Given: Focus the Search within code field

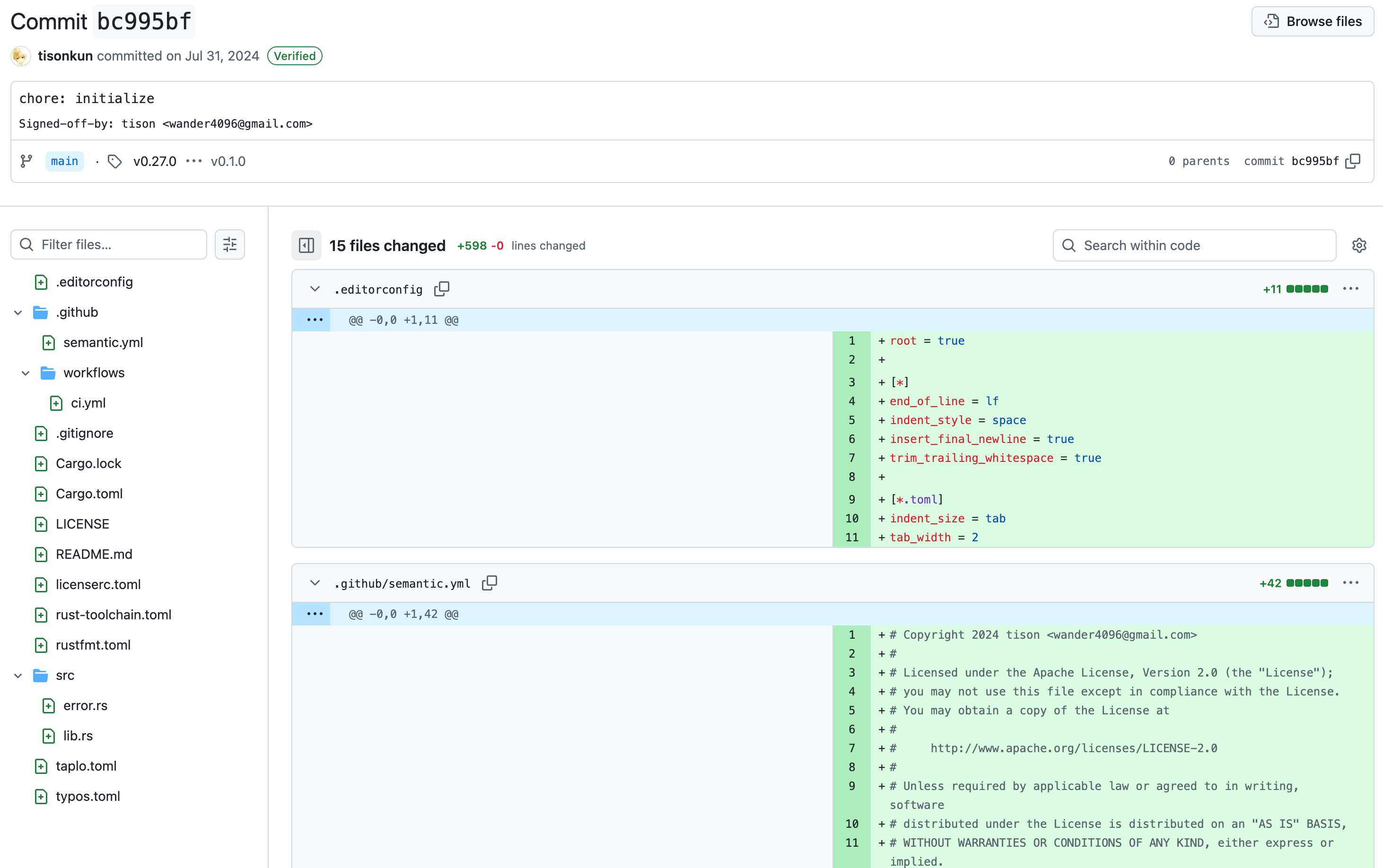Looking at the screenshot, I should click(1195, 246).
